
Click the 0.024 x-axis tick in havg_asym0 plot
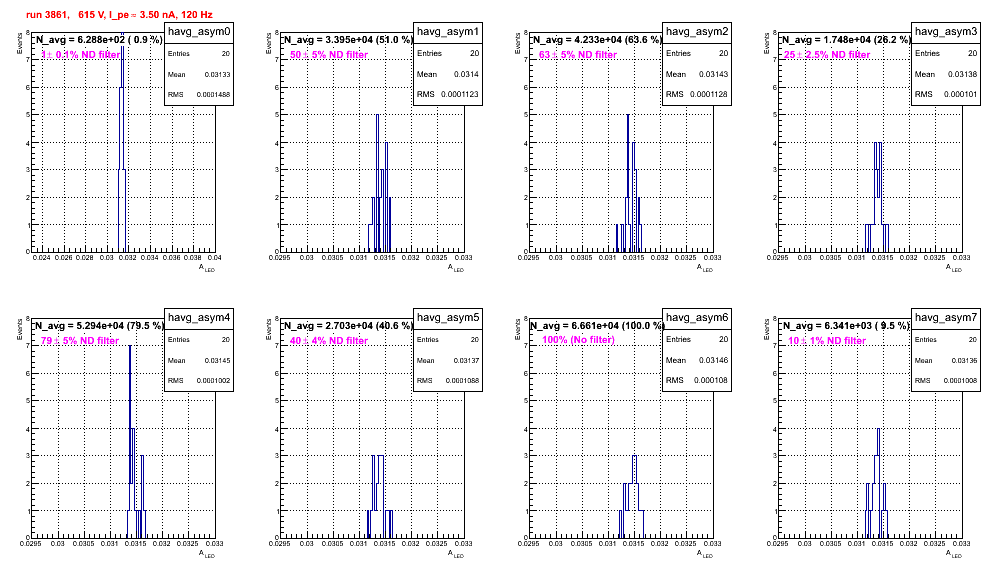pos(41,257)
